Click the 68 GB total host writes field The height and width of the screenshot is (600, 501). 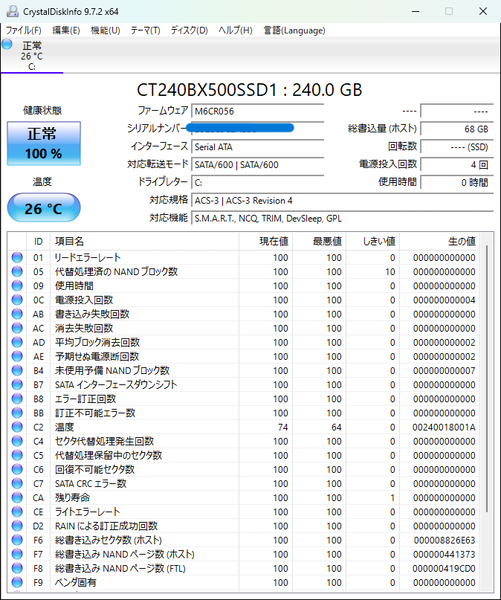[457, 129]
